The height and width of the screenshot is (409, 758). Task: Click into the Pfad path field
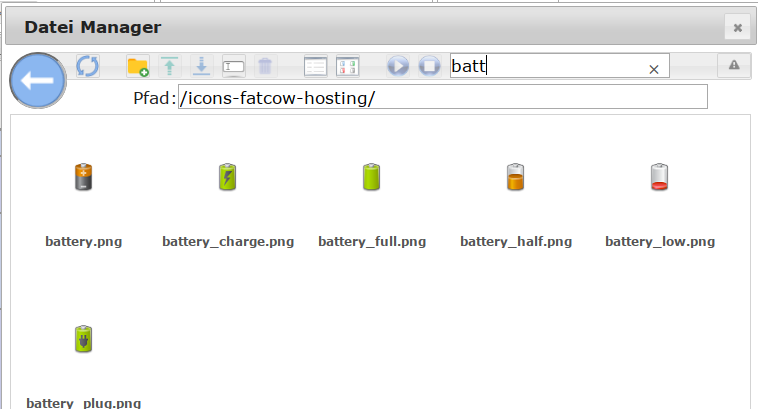pos(442,97)
